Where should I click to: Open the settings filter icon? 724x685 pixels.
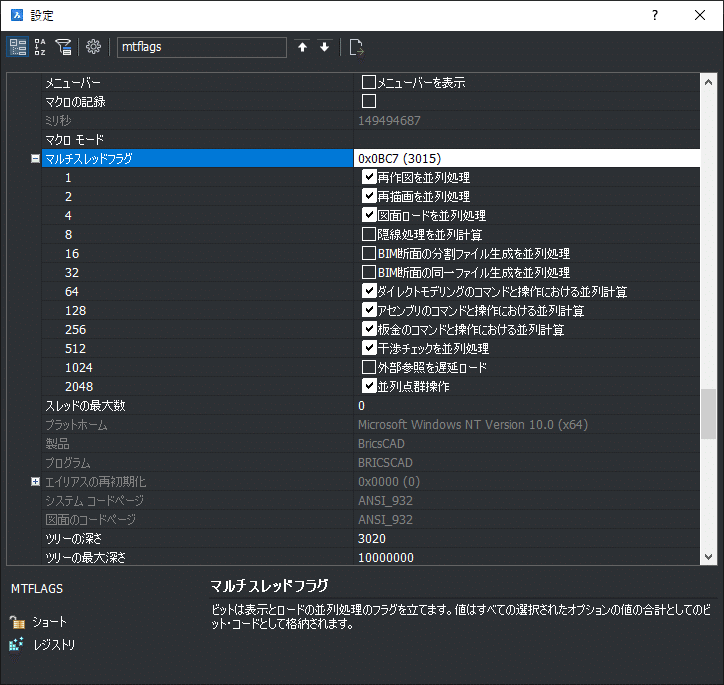pos(63,47)
